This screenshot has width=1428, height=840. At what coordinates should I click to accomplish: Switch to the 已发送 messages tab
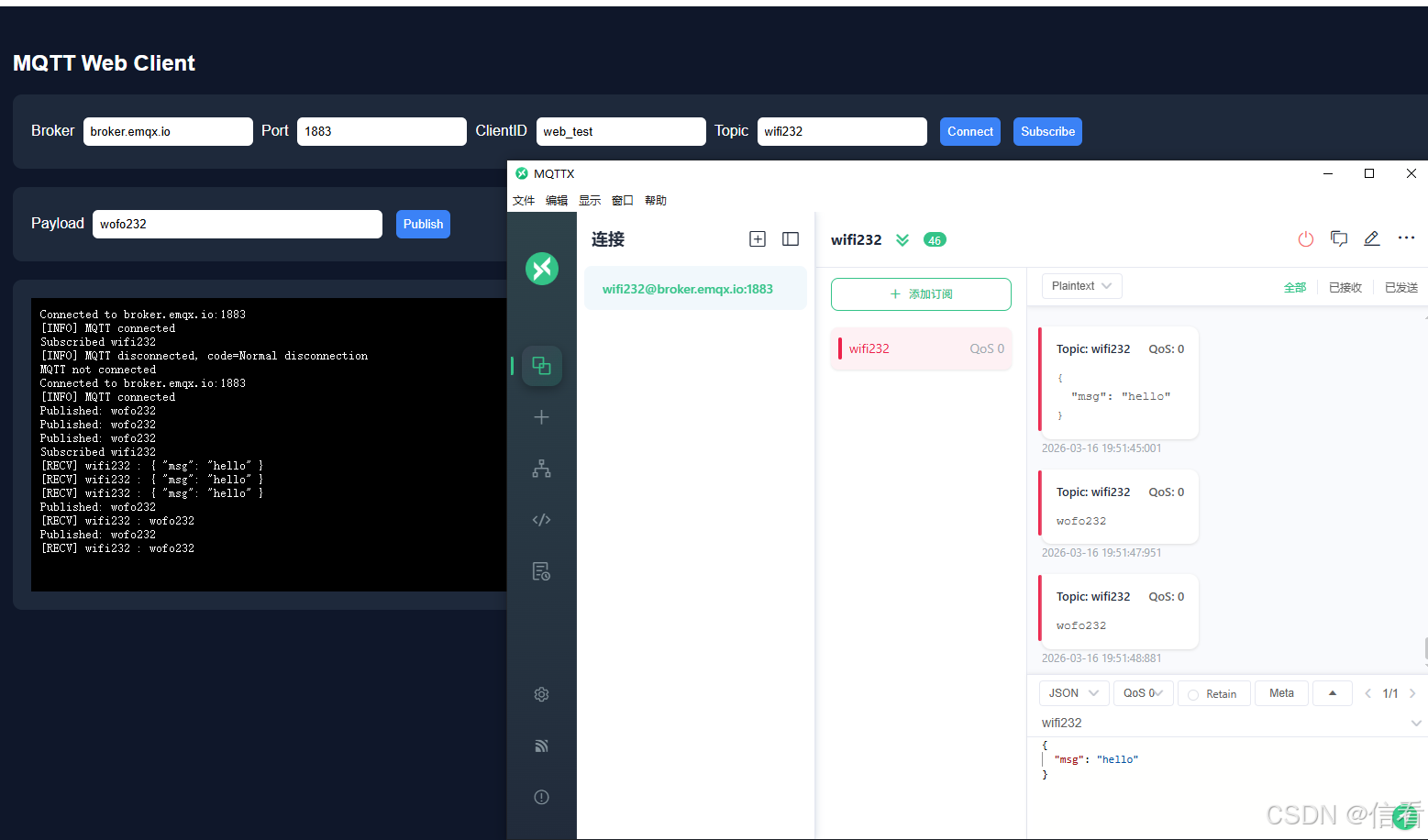1401,287
